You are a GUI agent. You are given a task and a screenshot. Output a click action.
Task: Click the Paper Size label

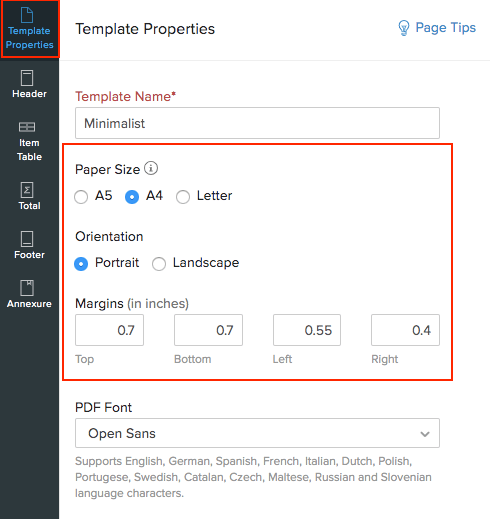107,169
